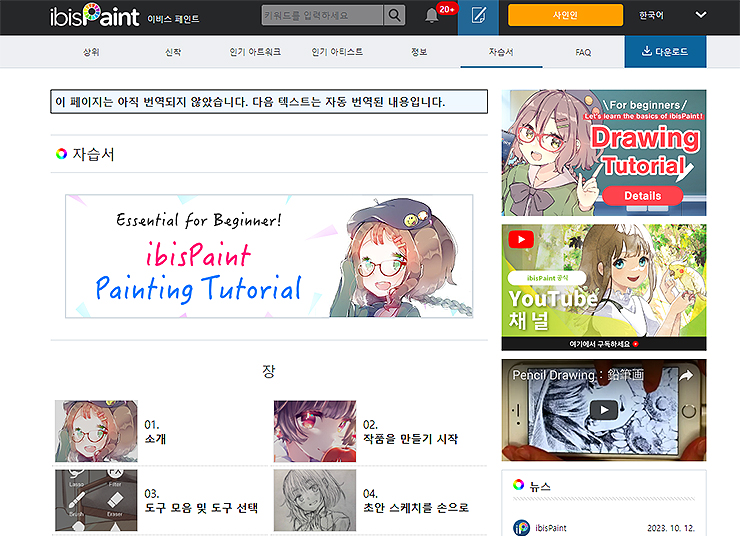740x536 pixels.
Task: Open the 01. 소개 link
Action: 155,432
